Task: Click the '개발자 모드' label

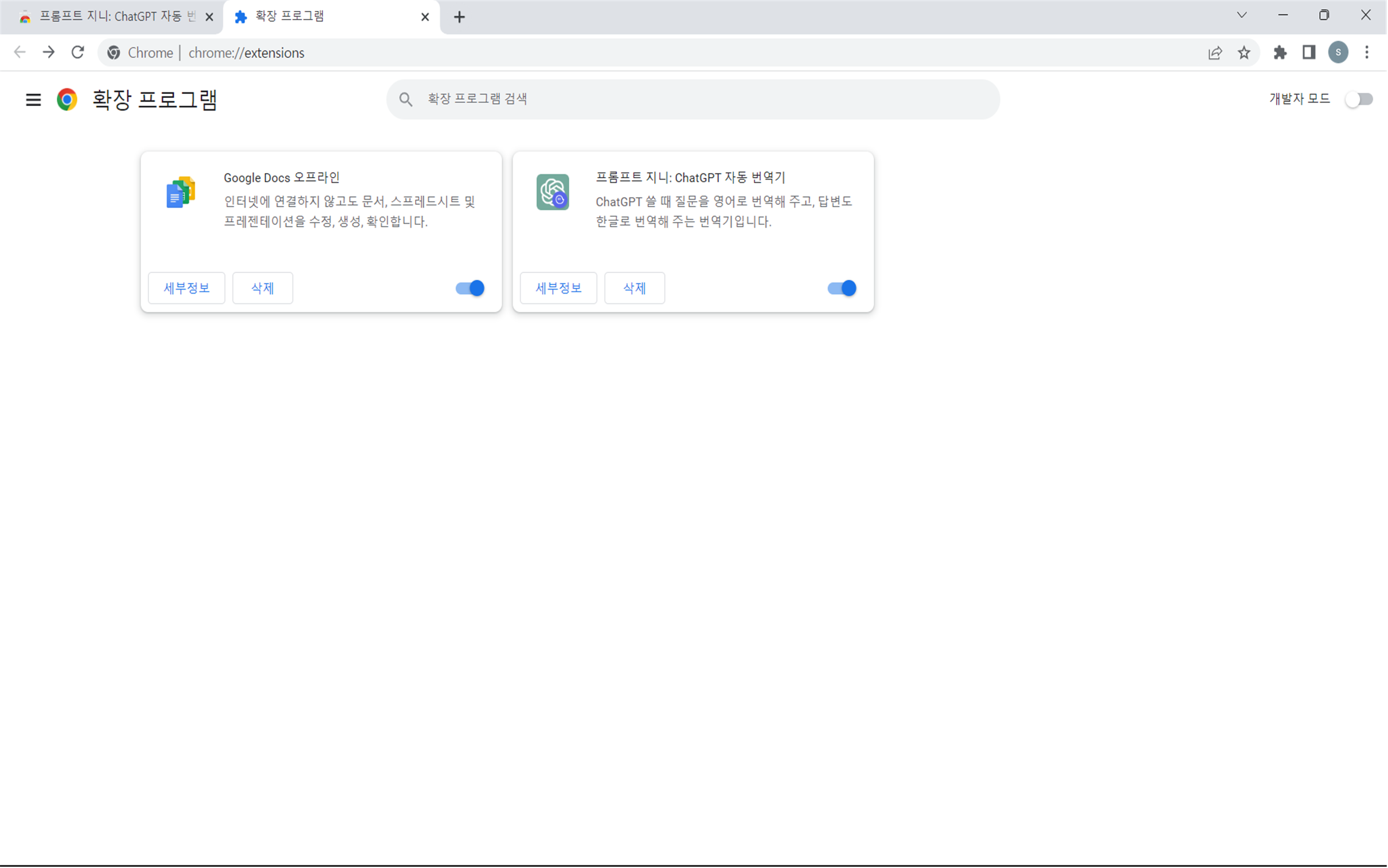Action: click(1300, 99)
